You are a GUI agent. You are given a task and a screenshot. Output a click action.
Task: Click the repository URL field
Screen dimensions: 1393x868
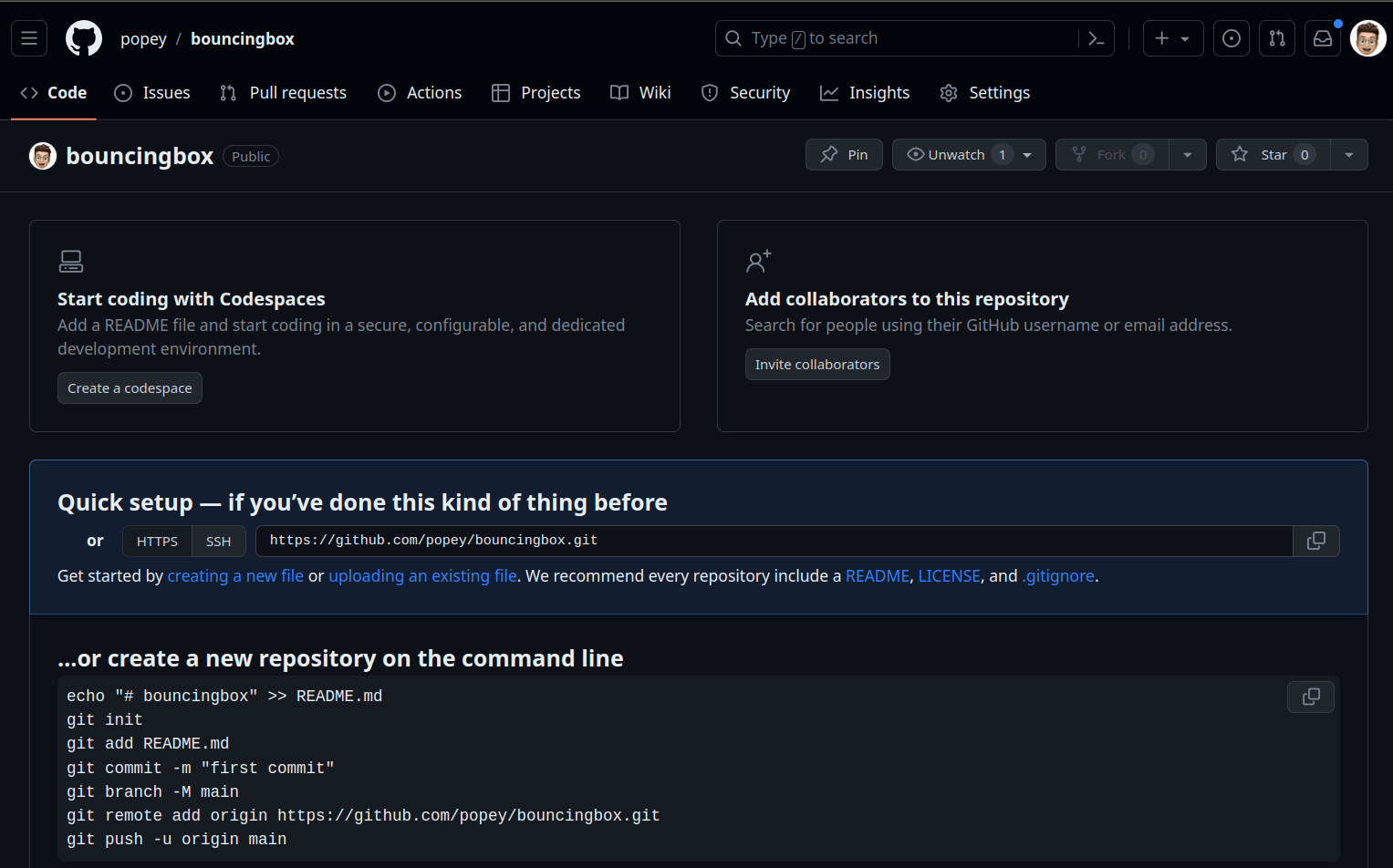coord(774,542)
